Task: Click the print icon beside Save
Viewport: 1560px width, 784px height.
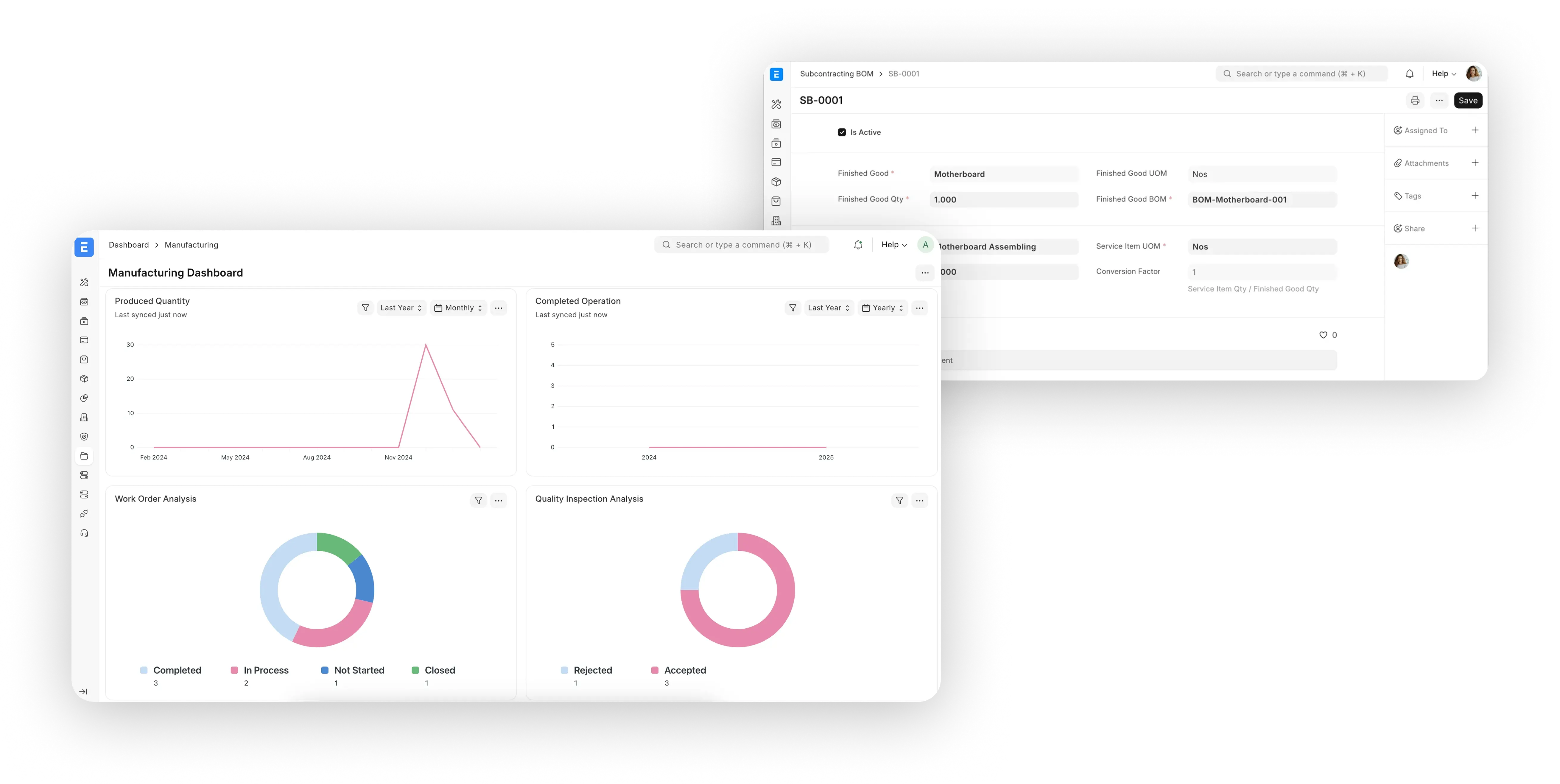Action: coord(1415,101)
